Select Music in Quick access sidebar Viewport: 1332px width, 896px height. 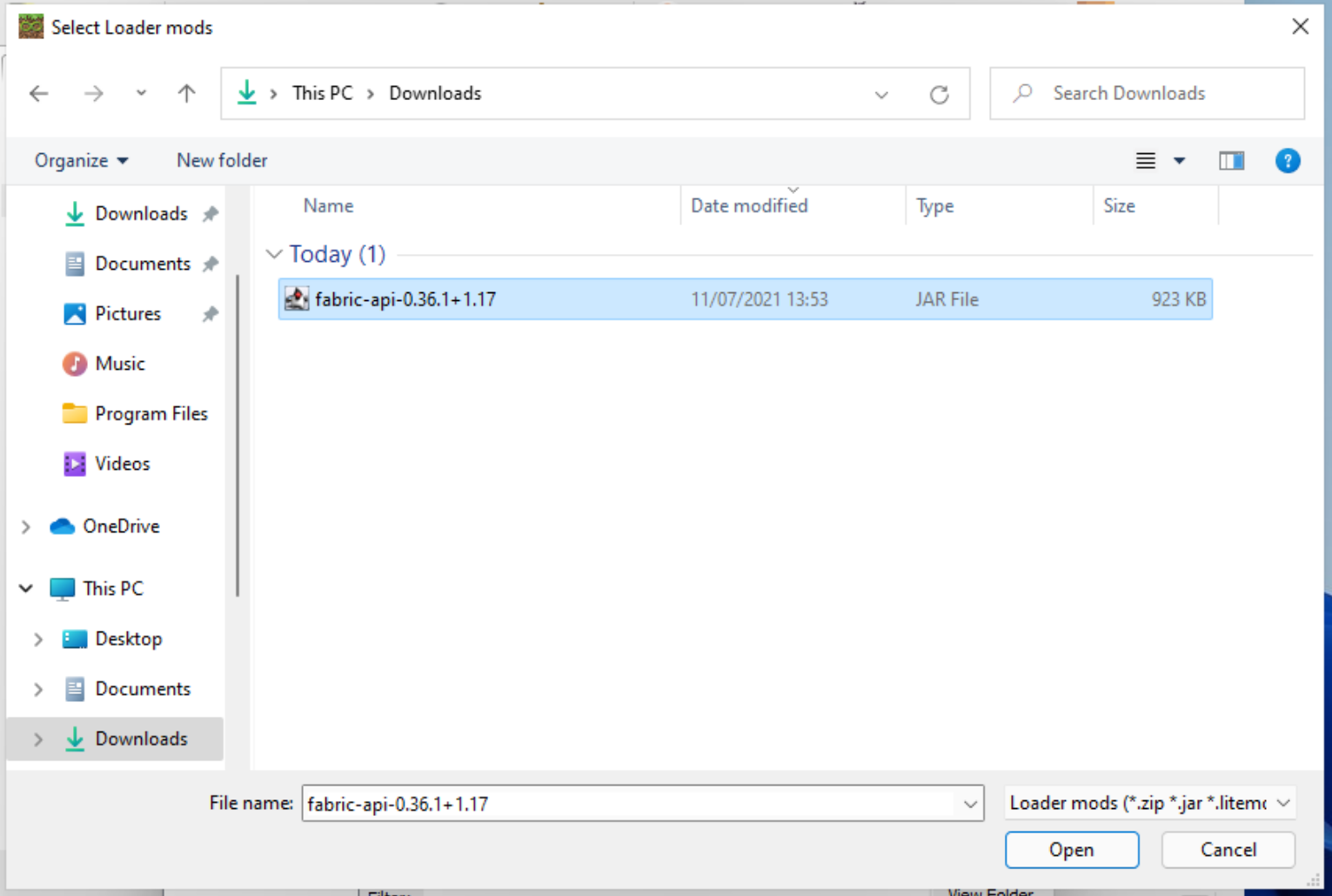click(x=119, y=364)
